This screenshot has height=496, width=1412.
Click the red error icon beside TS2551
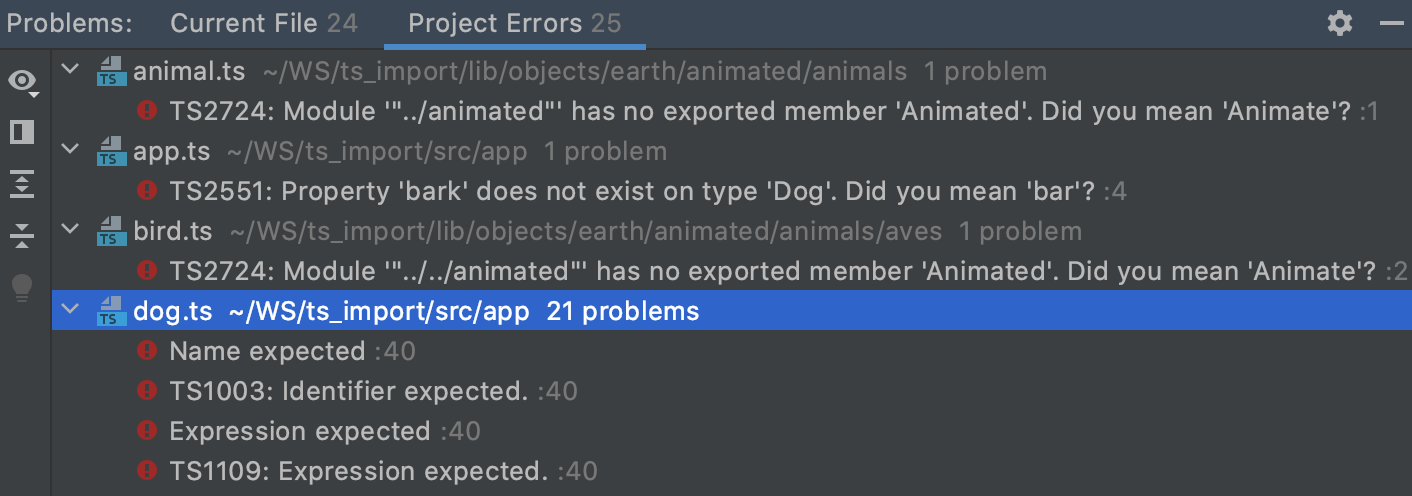coord(147,190)
